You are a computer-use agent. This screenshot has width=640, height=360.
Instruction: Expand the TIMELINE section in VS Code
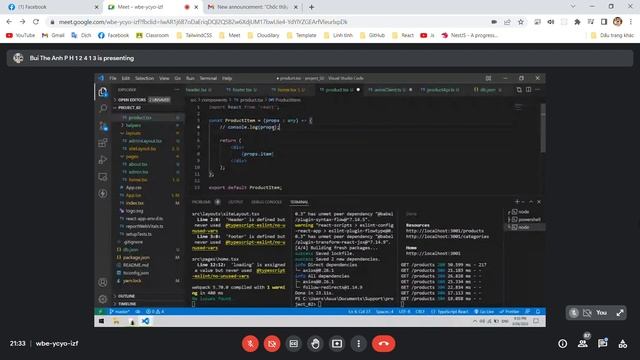tap(127, 304)
